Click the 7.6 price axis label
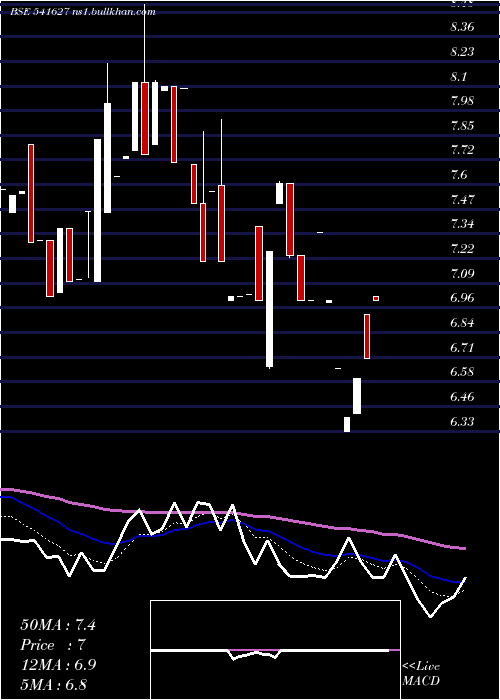The image size is (500, 700). coord(458,175)
